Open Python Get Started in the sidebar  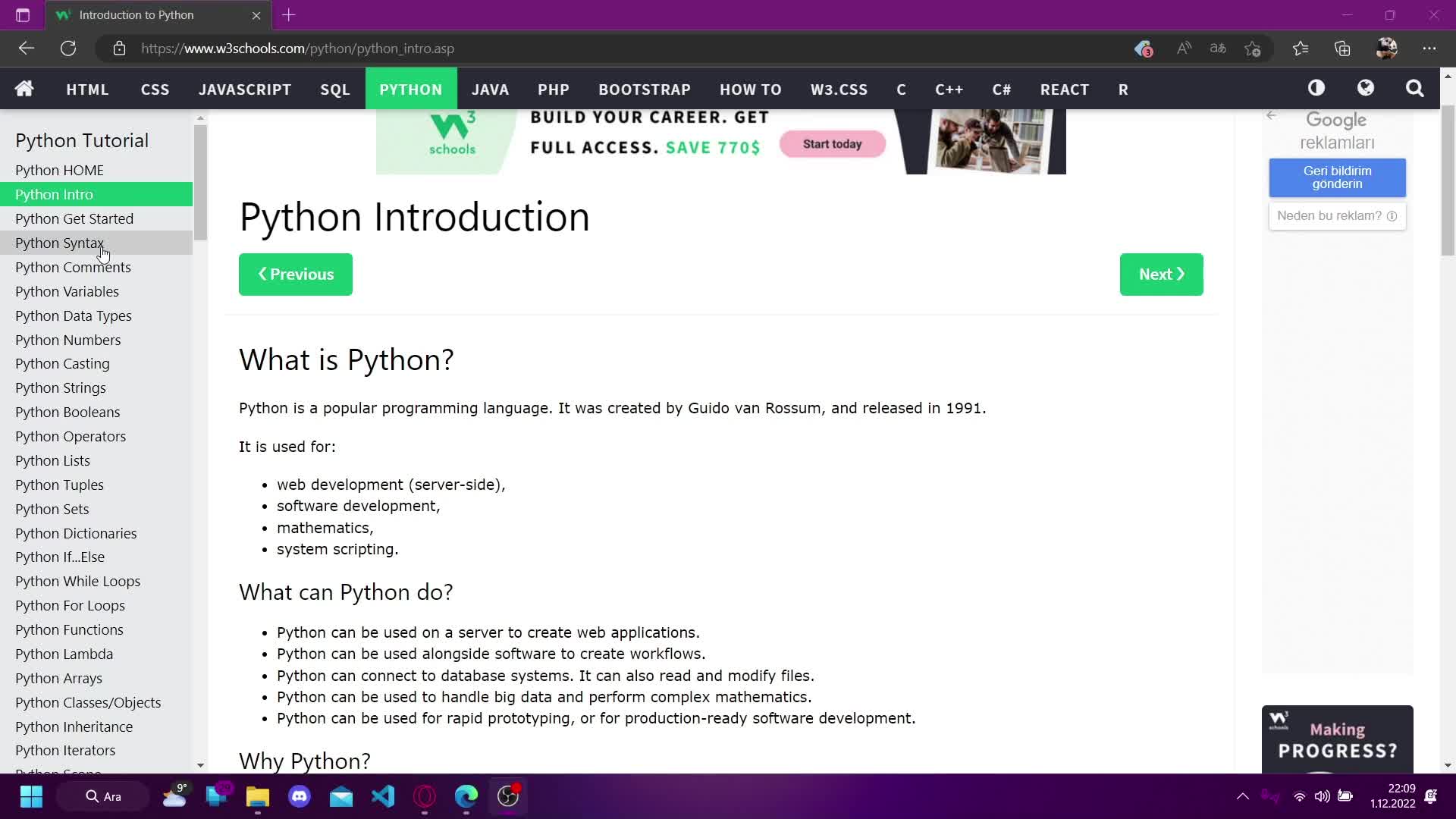click(96, 218)
